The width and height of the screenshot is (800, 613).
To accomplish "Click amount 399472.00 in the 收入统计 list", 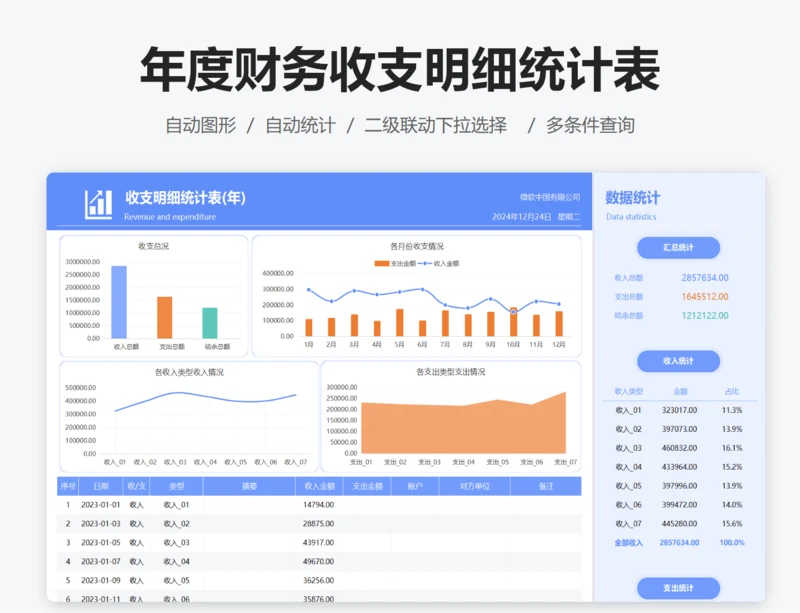I will click(679, 505).
